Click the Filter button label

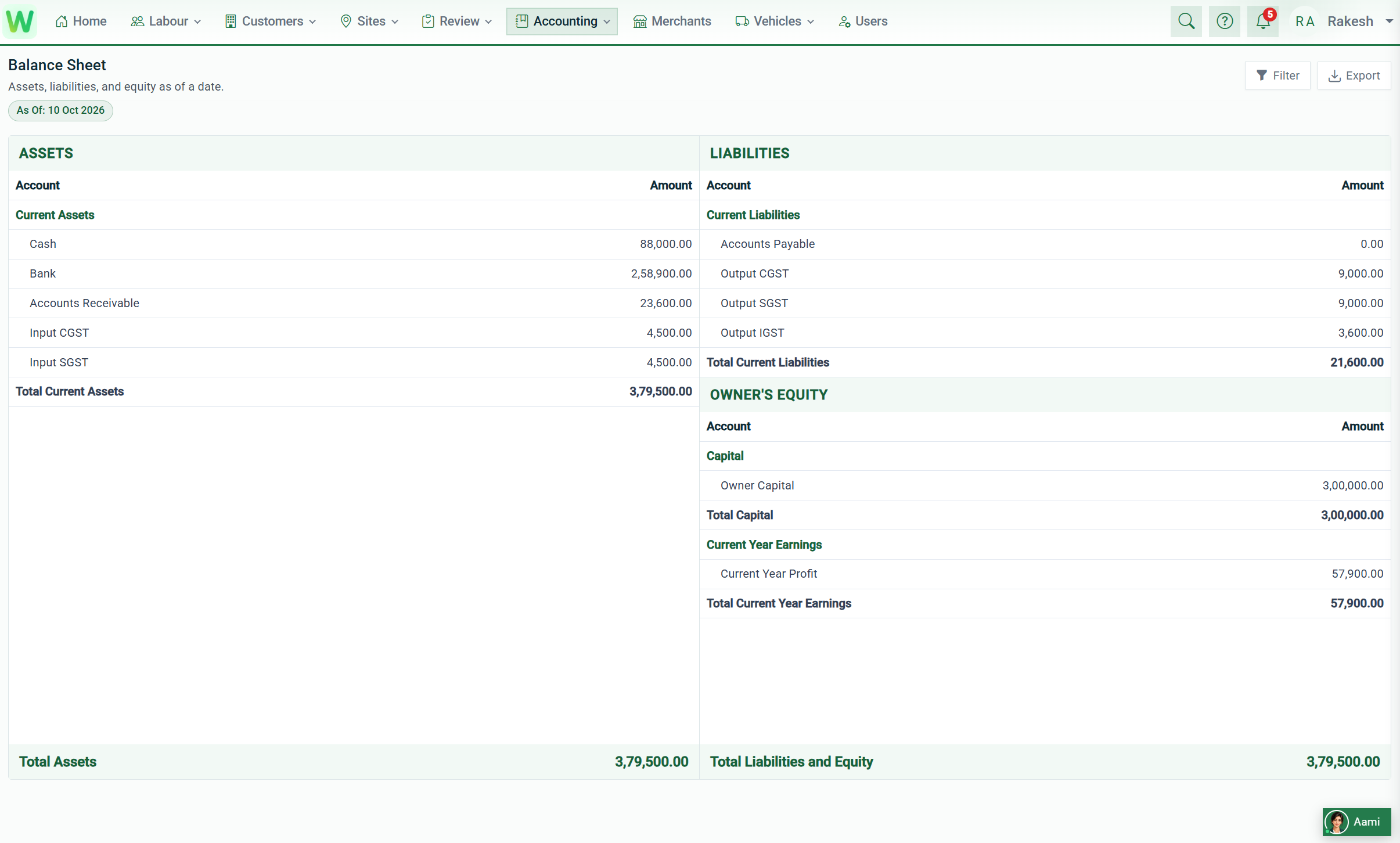[1286, 75]
